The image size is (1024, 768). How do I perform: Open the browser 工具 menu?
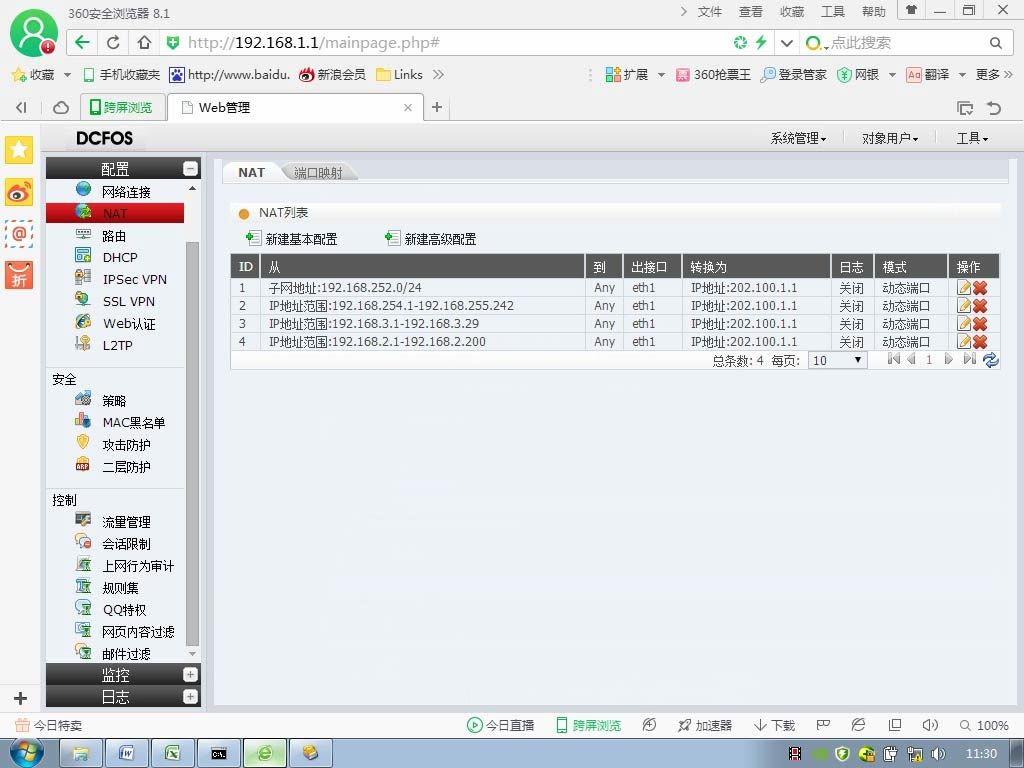(x=833, y=12)
